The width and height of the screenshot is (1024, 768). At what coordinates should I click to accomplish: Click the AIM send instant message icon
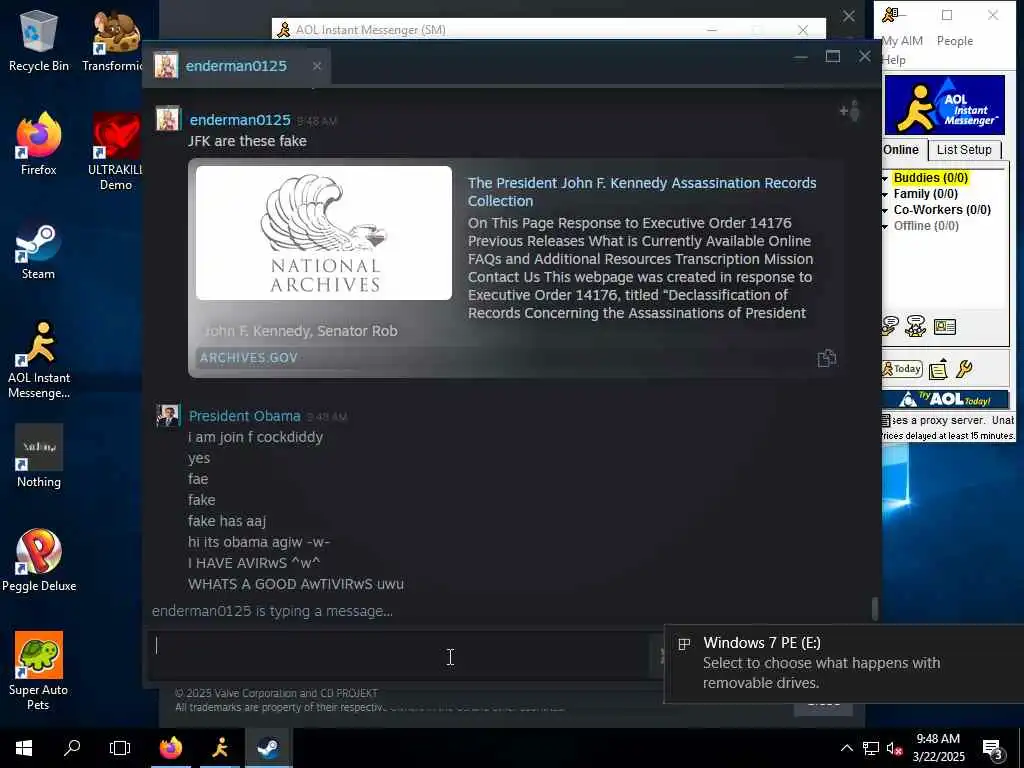[889, 325]
